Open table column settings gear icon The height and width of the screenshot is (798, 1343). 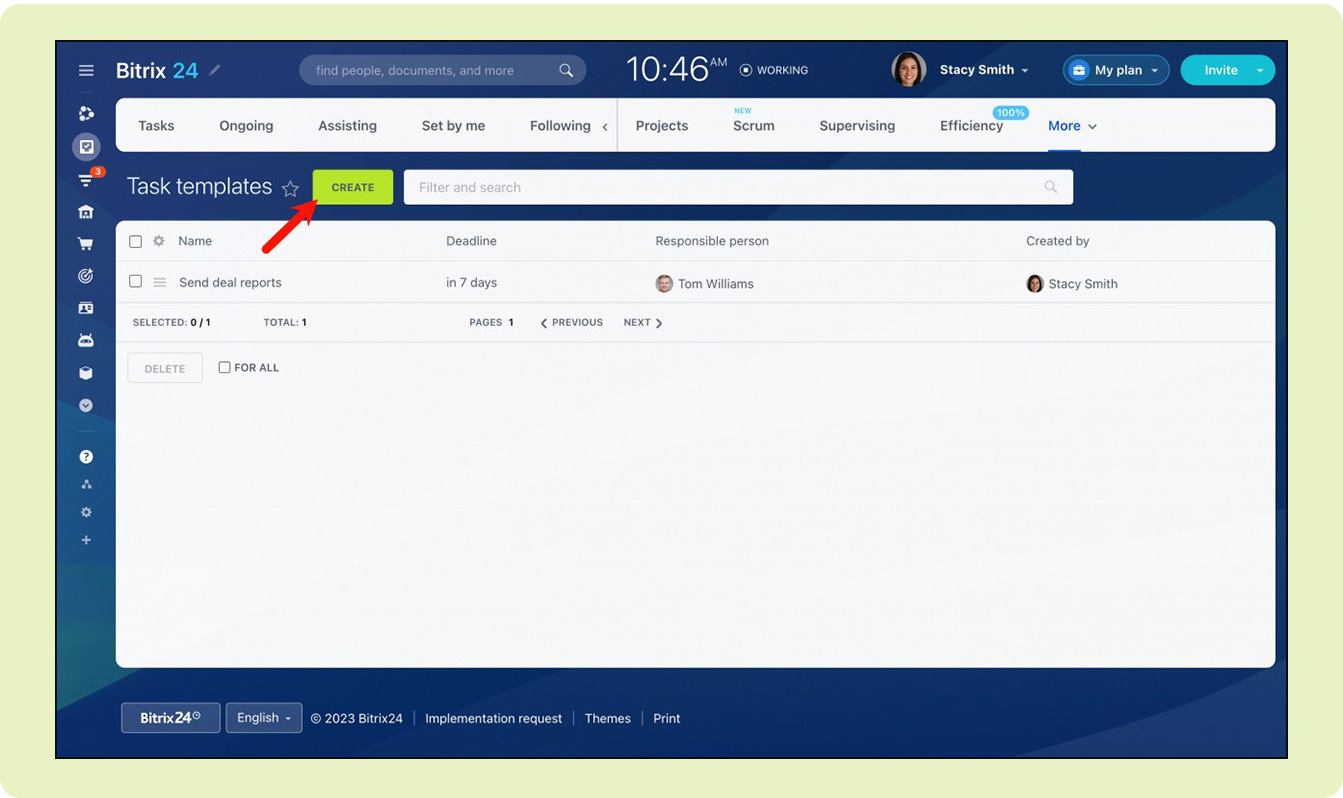(158, 241)
